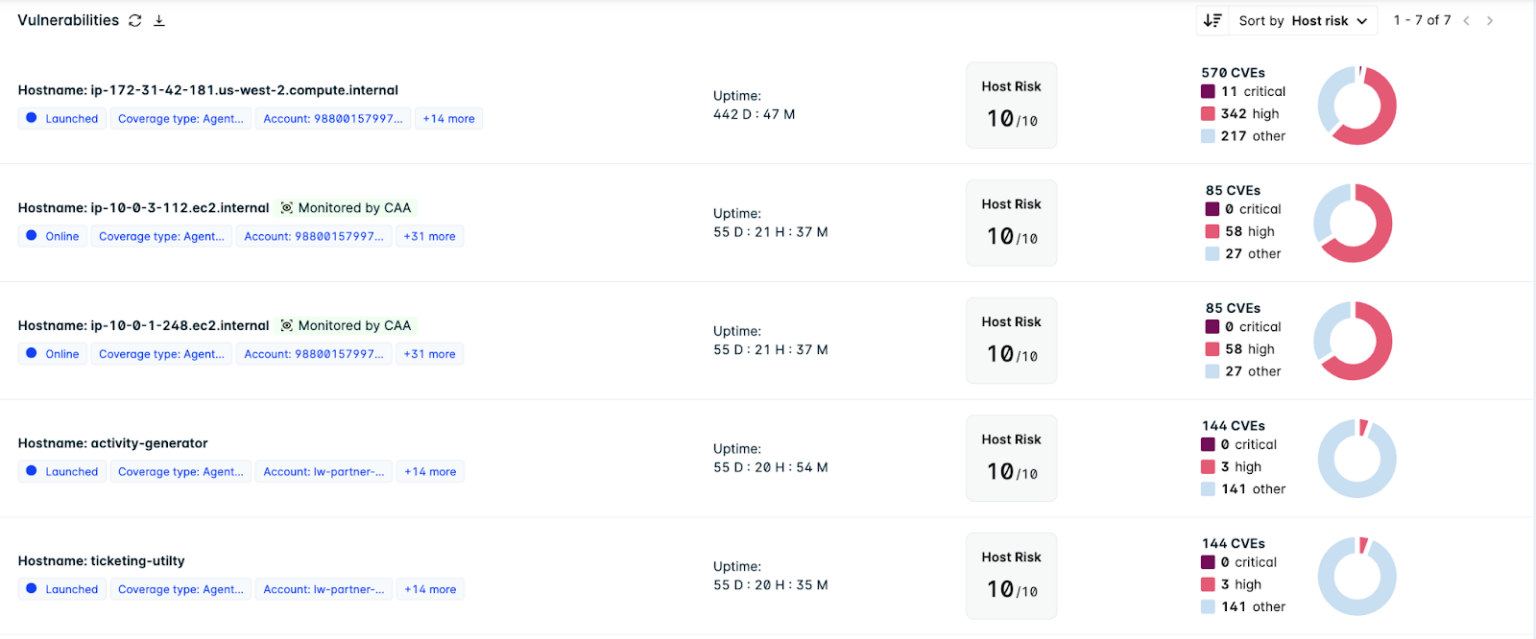Toggle the sort direction icon

1213,20
